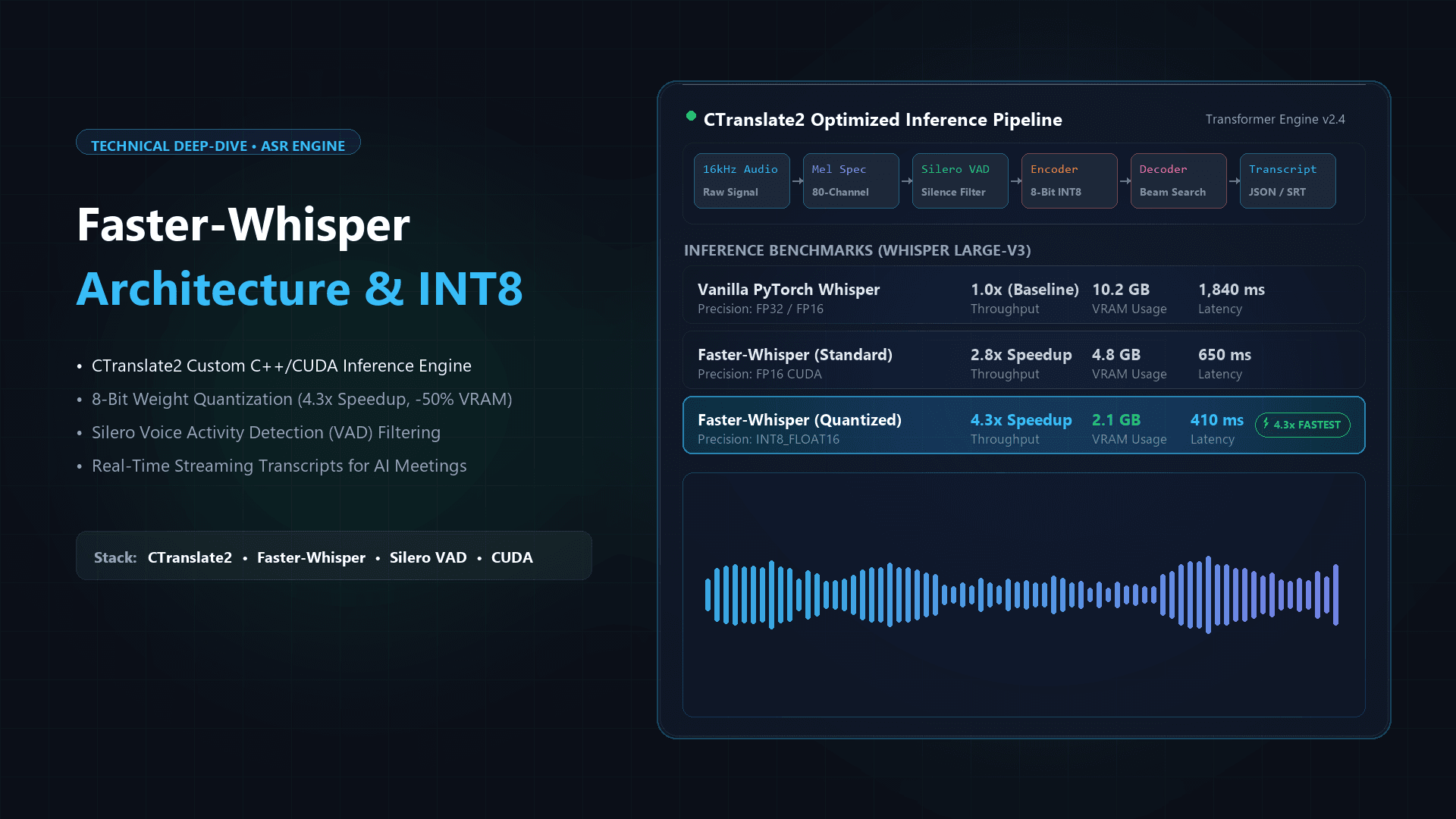Click the arrow between 16kHz Audio and Mel Spec
The width and height of the screenshot is (1456, 819).
click(797, 180)
